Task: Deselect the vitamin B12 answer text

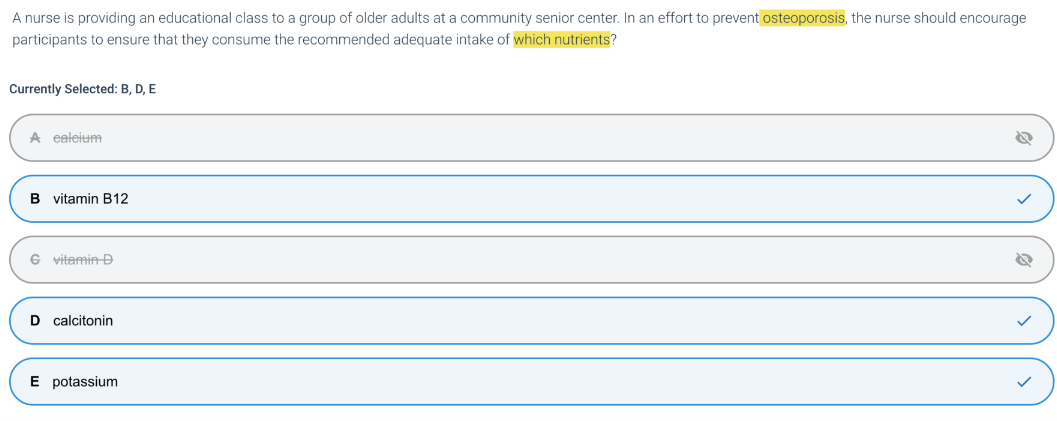Action: point(90,199)
